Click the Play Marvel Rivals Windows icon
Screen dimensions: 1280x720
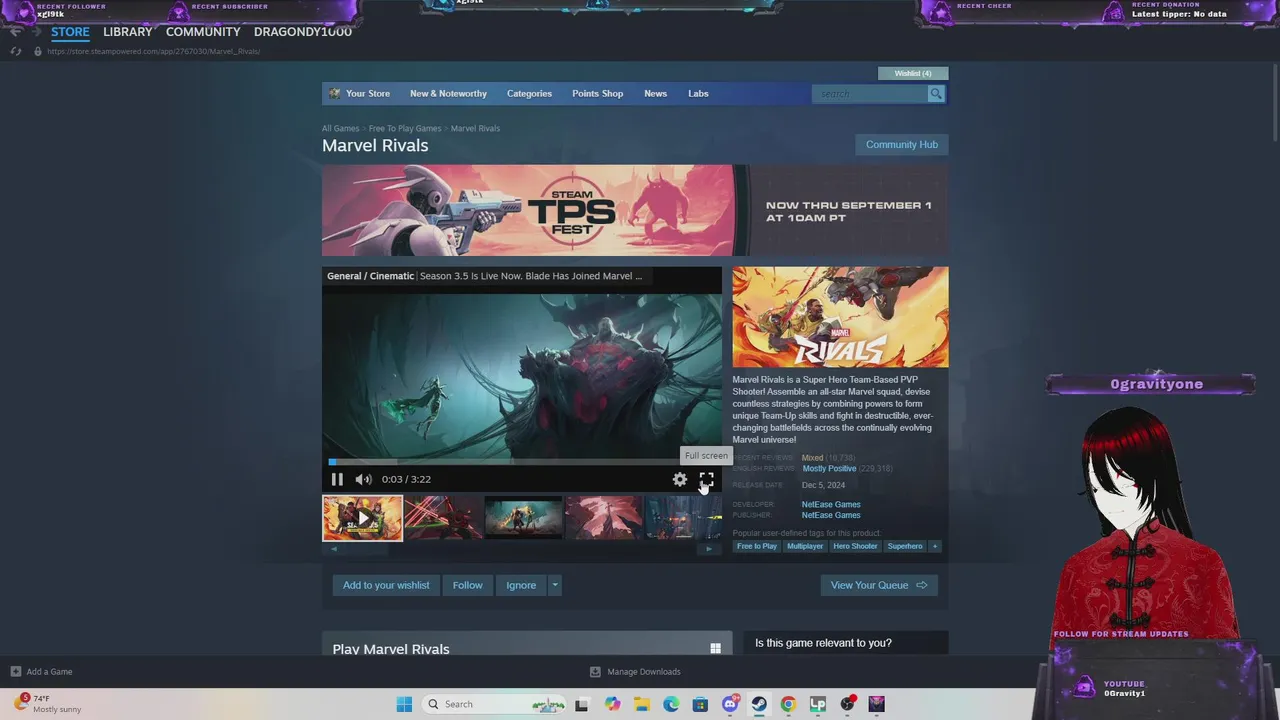715,649
